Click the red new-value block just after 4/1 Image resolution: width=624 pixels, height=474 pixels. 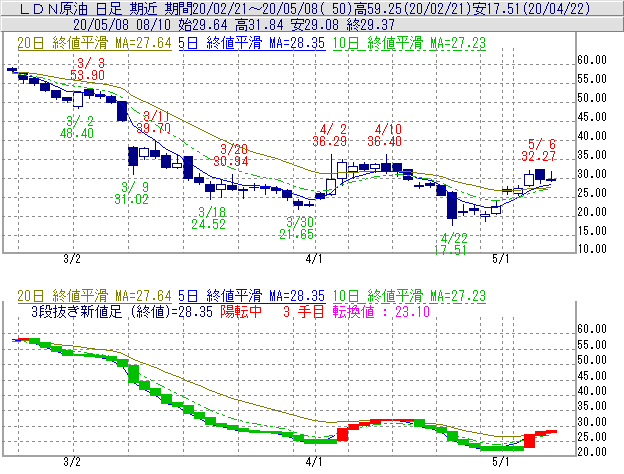342,435
